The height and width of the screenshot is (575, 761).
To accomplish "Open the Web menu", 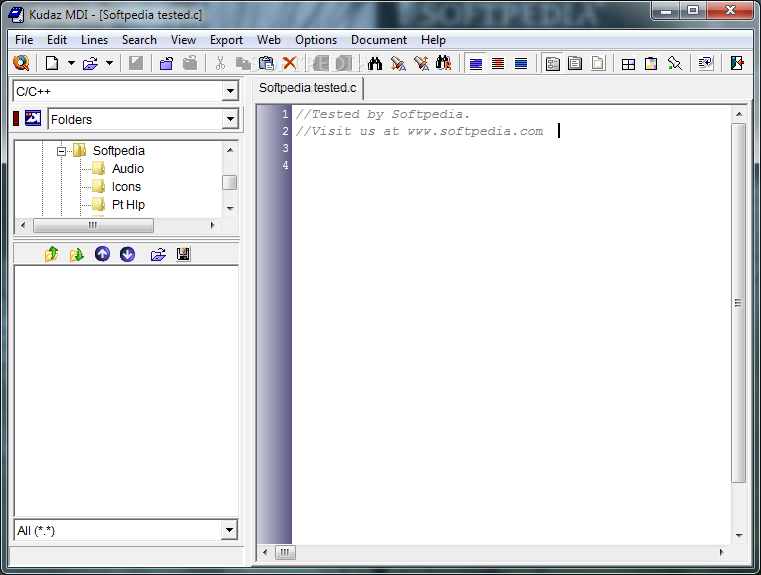I will [269, 40].
